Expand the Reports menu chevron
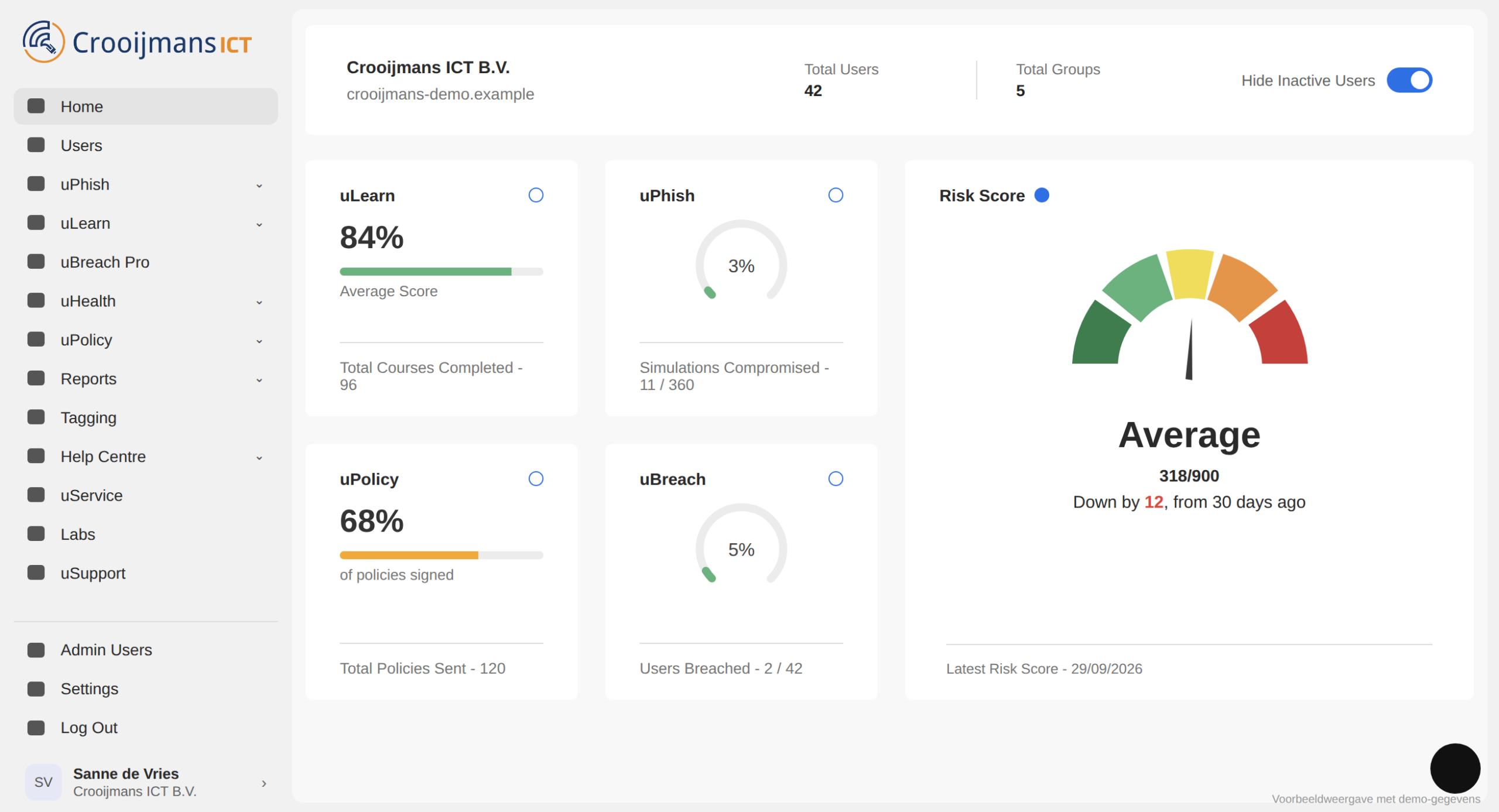Viewport: 1499px width, 812px height. pos(259,381)
